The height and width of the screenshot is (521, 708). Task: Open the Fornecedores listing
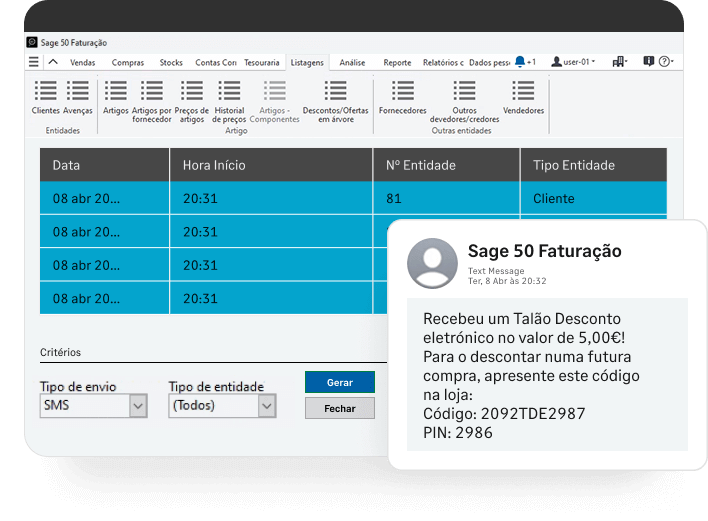point(402,92)
